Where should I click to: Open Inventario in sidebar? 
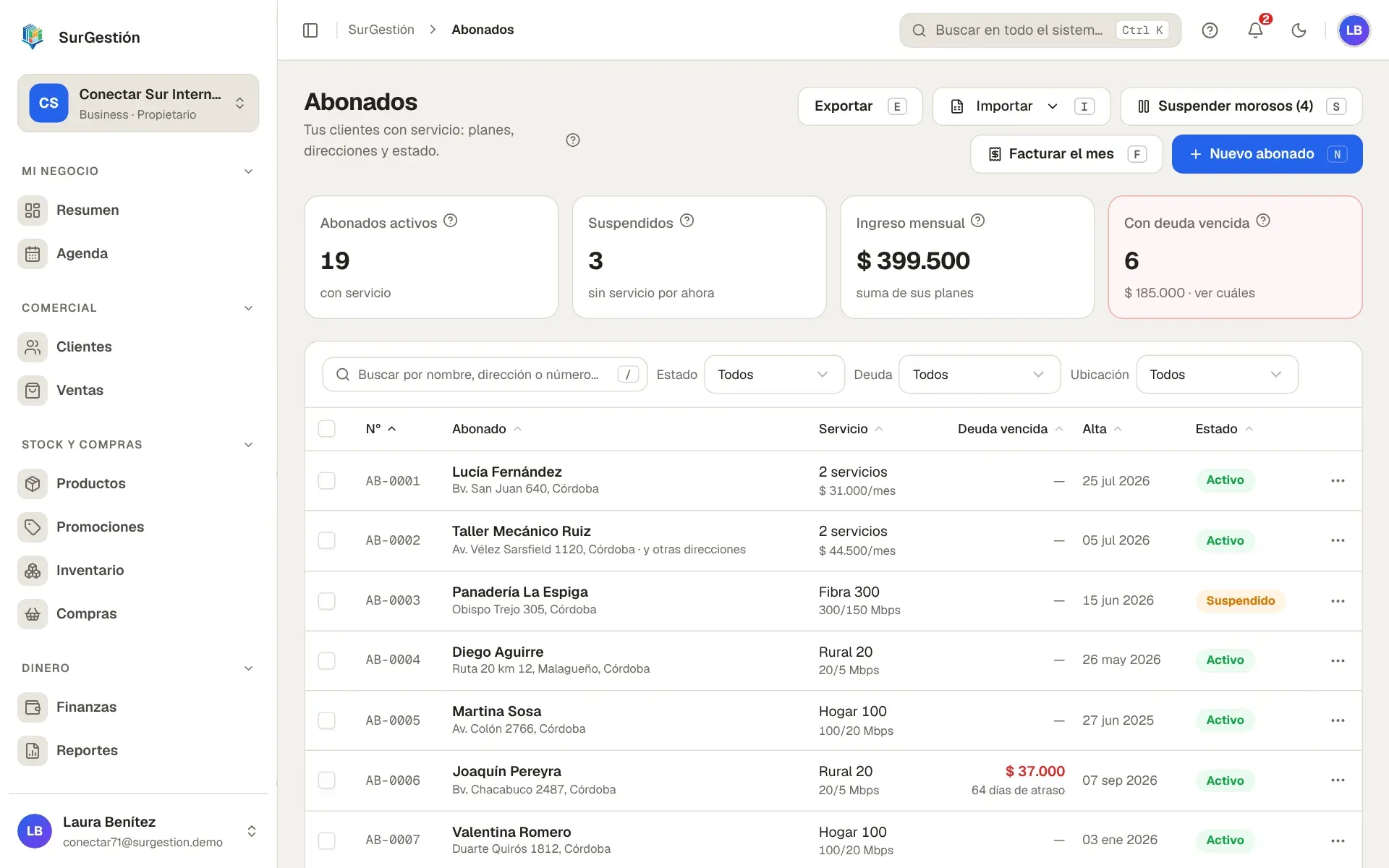pyautogui.click(x=138, y=571)
